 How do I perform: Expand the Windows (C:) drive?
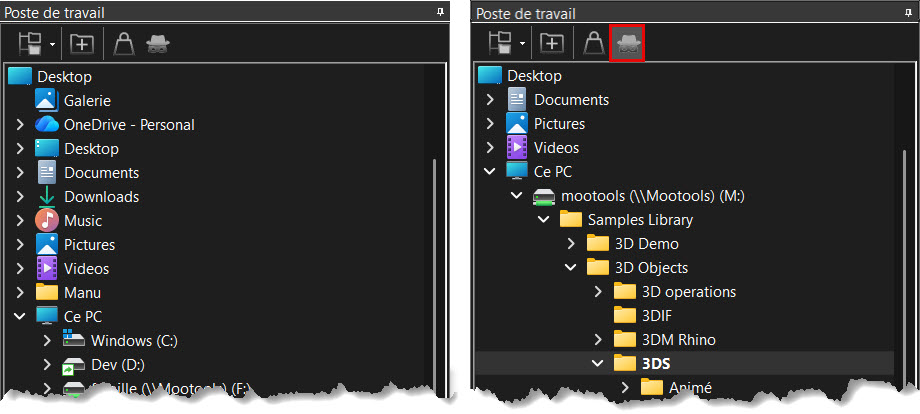pos(47,341)
